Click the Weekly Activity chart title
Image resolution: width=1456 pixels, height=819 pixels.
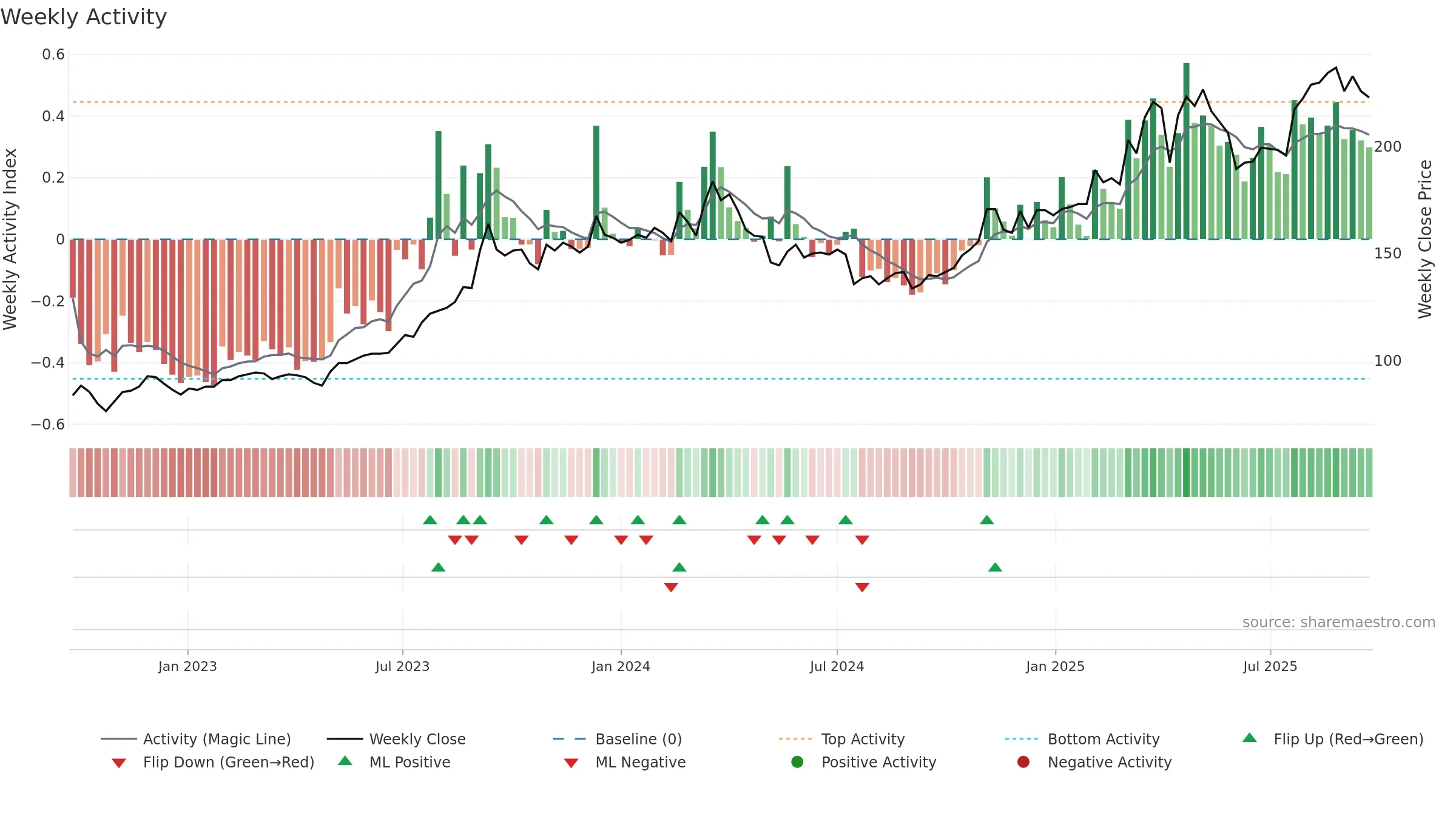point(84,17)
